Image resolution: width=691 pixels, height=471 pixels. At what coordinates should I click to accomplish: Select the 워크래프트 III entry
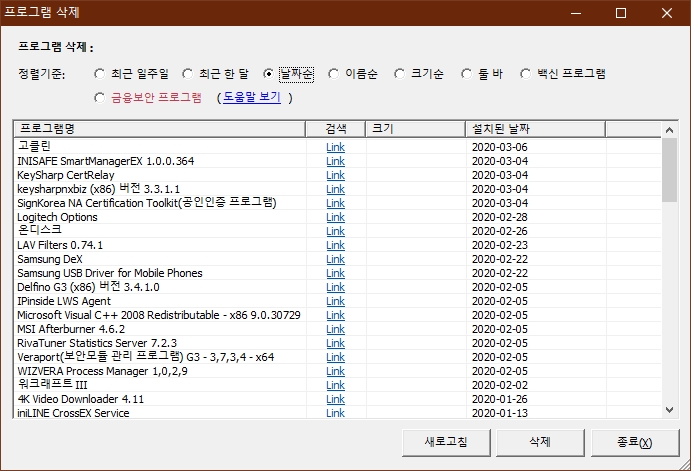pyautogui.click(x=337, y=386)
